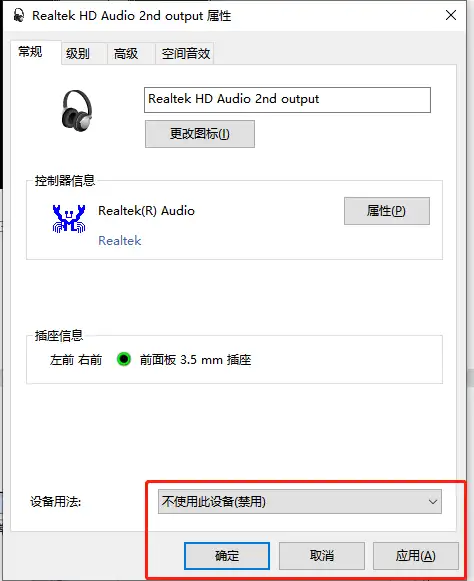This screenshot has height=581, width=474.
Task: Click the speaker icon in title bar
Action: (x=19, y=16)
